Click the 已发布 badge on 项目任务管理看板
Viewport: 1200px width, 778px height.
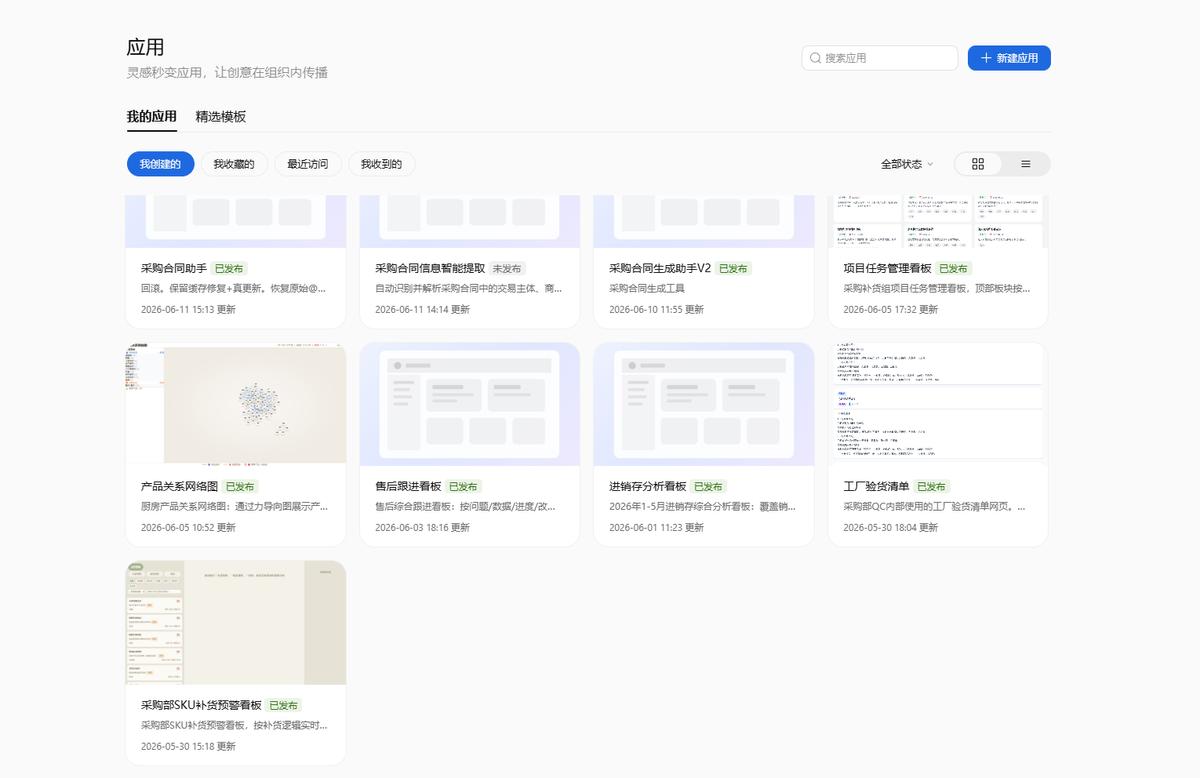click(954, 268)
